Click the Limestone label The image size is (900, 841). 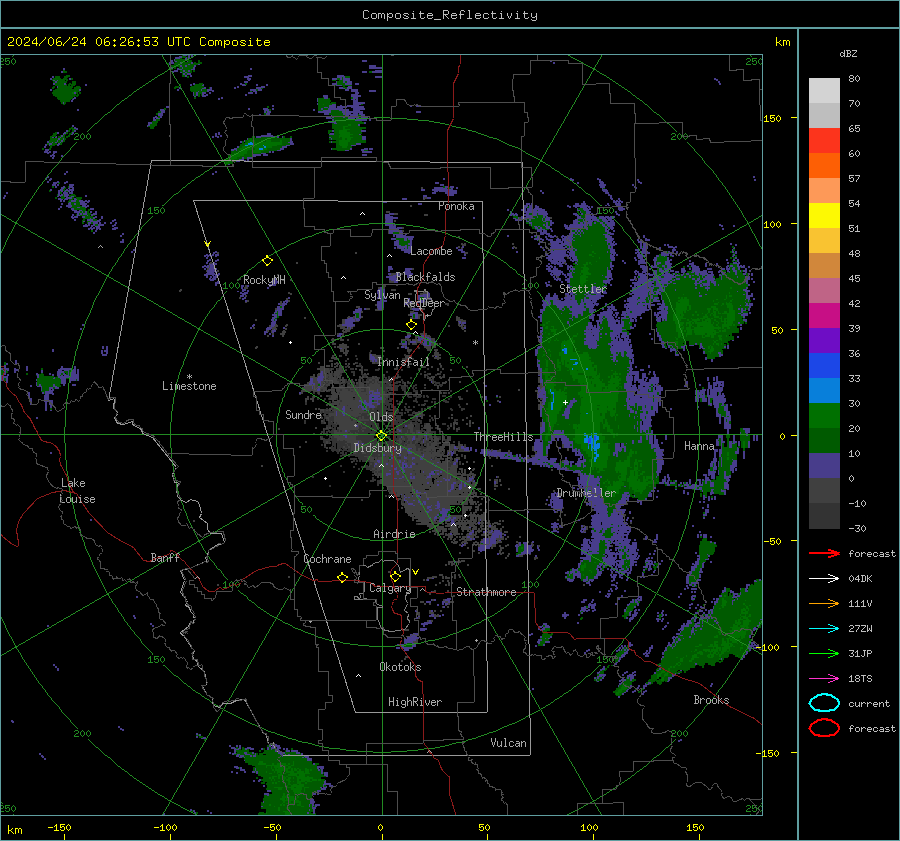(189, 386)
